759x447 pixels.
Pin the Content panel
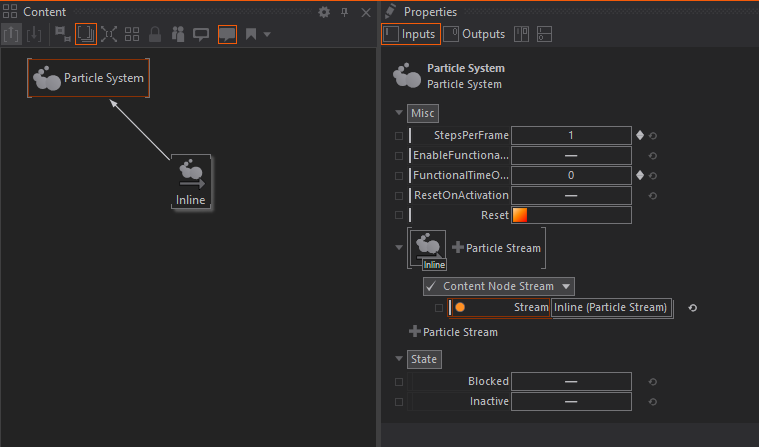(x=345, y=12)
